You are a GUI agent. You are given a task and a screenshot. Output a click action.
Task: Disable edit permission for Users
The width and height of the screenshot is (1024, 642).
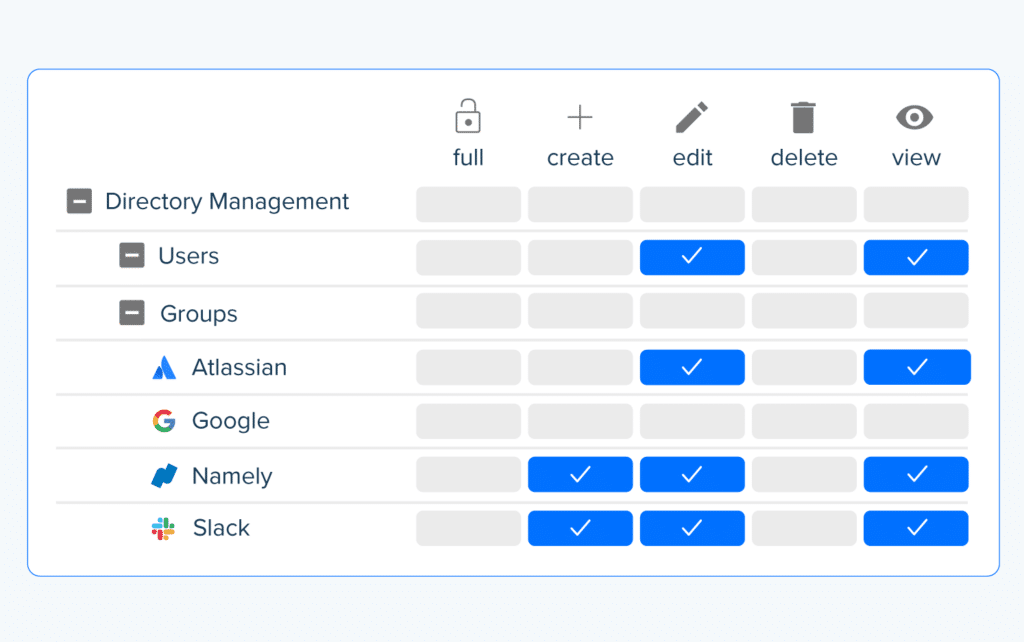pyautogui.click(x=692, y=257)
